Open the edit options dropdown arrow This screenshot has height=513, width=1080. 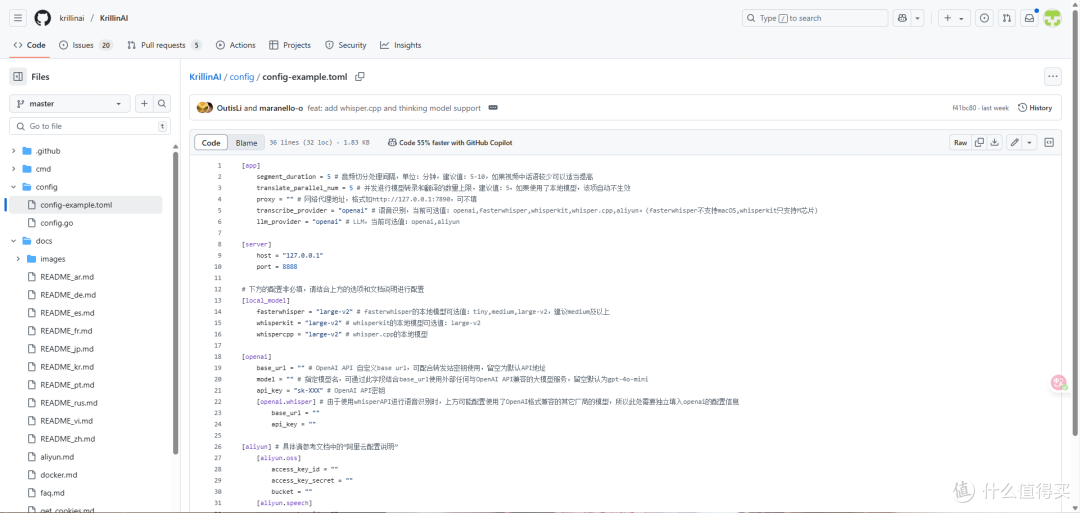pos(1029,143)
